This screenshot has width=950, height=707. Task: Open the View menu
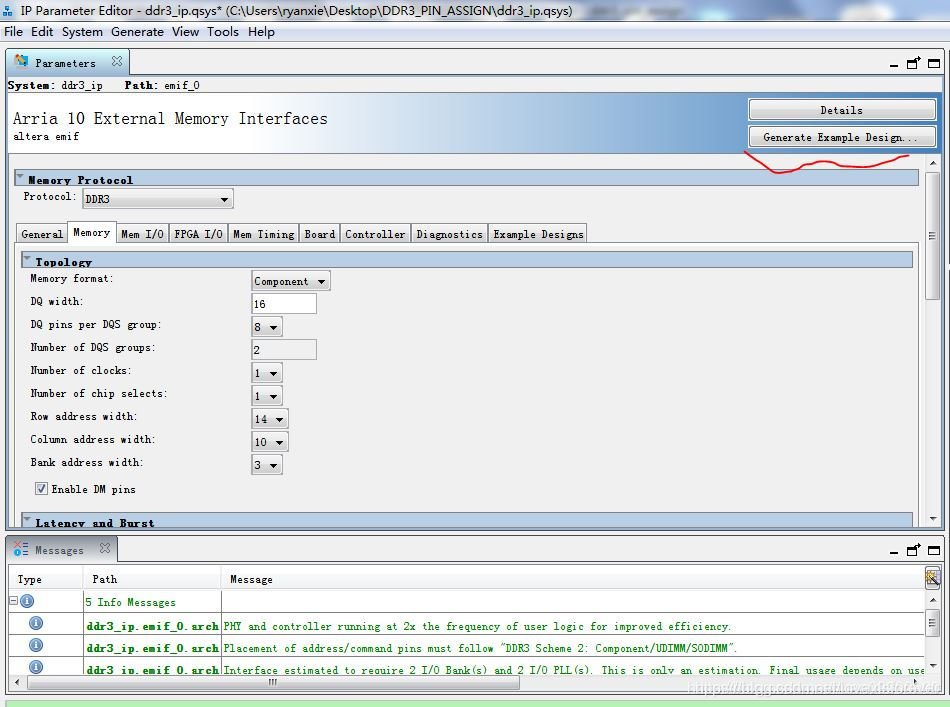tap(185, 32)
